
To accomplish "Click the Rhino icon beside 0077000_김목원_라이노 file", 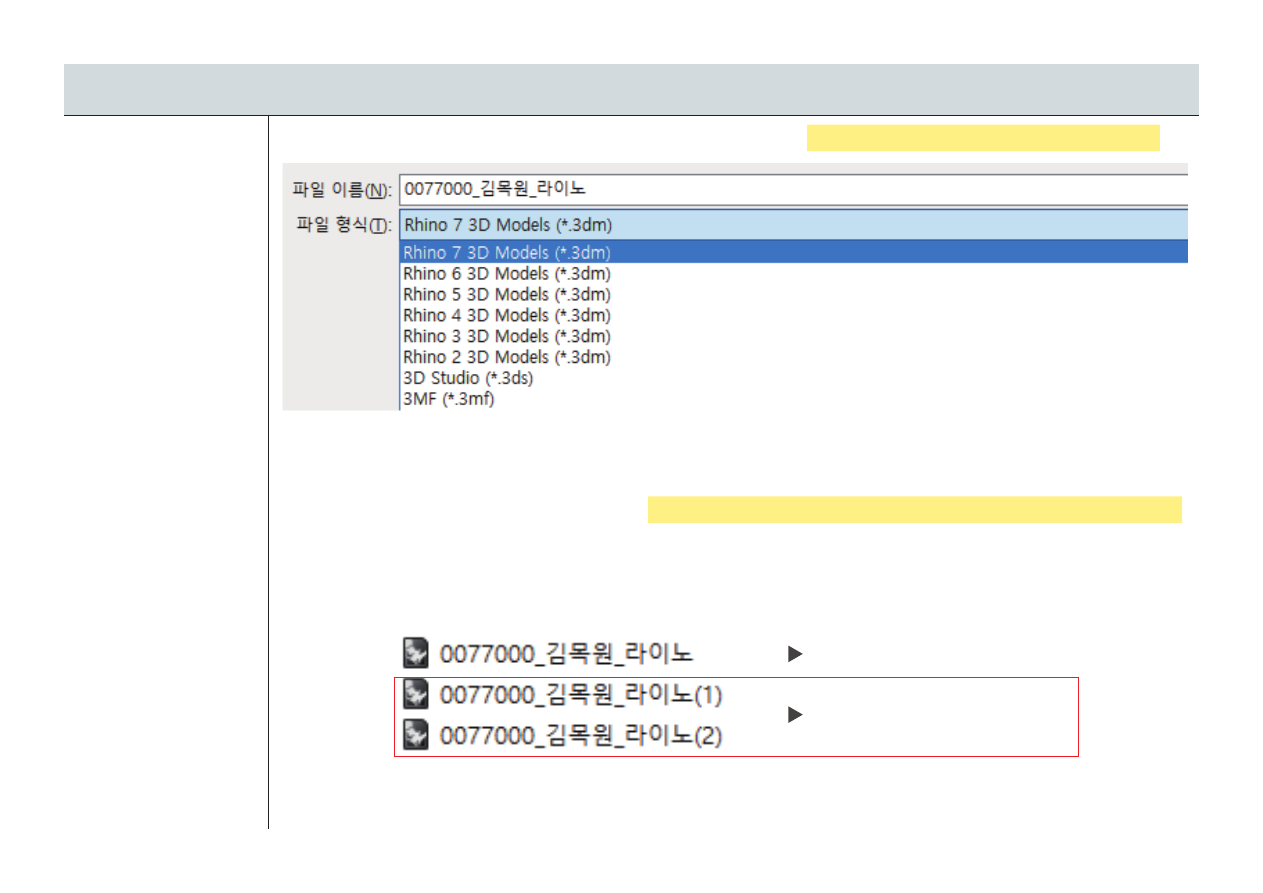I will point(415,654).
